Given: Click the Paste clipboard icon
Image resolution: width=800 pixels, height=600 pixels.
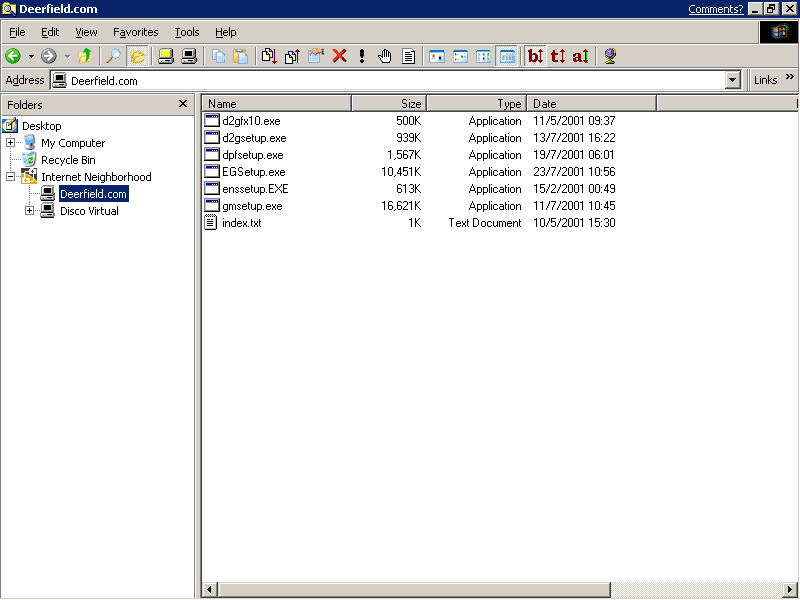Looking at the screenshot, I should pos(241,56).
